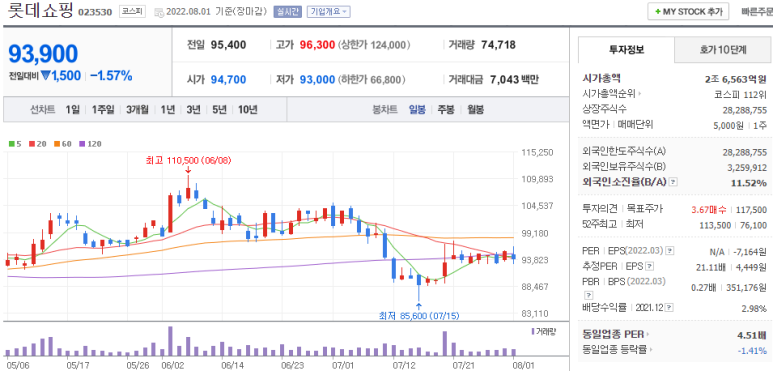Viewport: 773px width, 371px height.
Task: Click the 거래대금 value 7,043 백만
Action: (x=514, y=80)
